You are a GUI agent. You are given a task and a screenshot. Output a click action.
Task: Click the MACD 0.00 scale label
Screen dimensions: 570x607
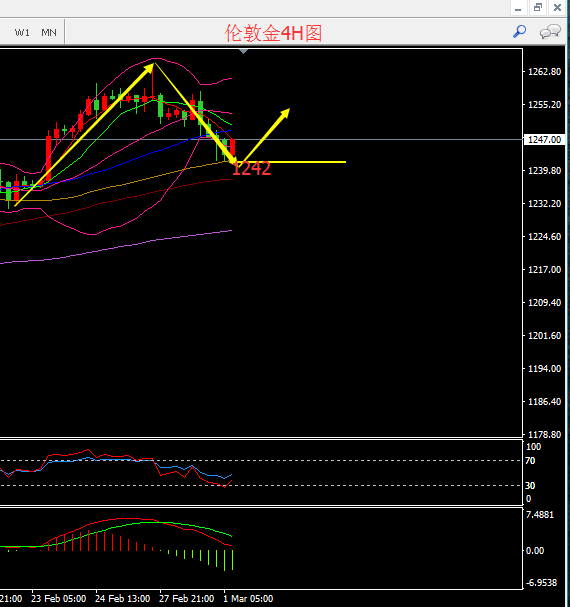(535, 550)
